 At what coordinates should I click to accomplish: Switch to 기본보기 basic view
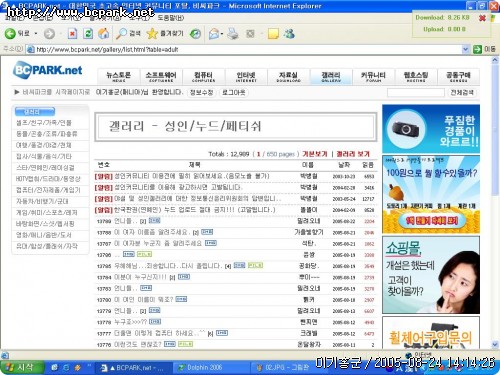point(315,154)
